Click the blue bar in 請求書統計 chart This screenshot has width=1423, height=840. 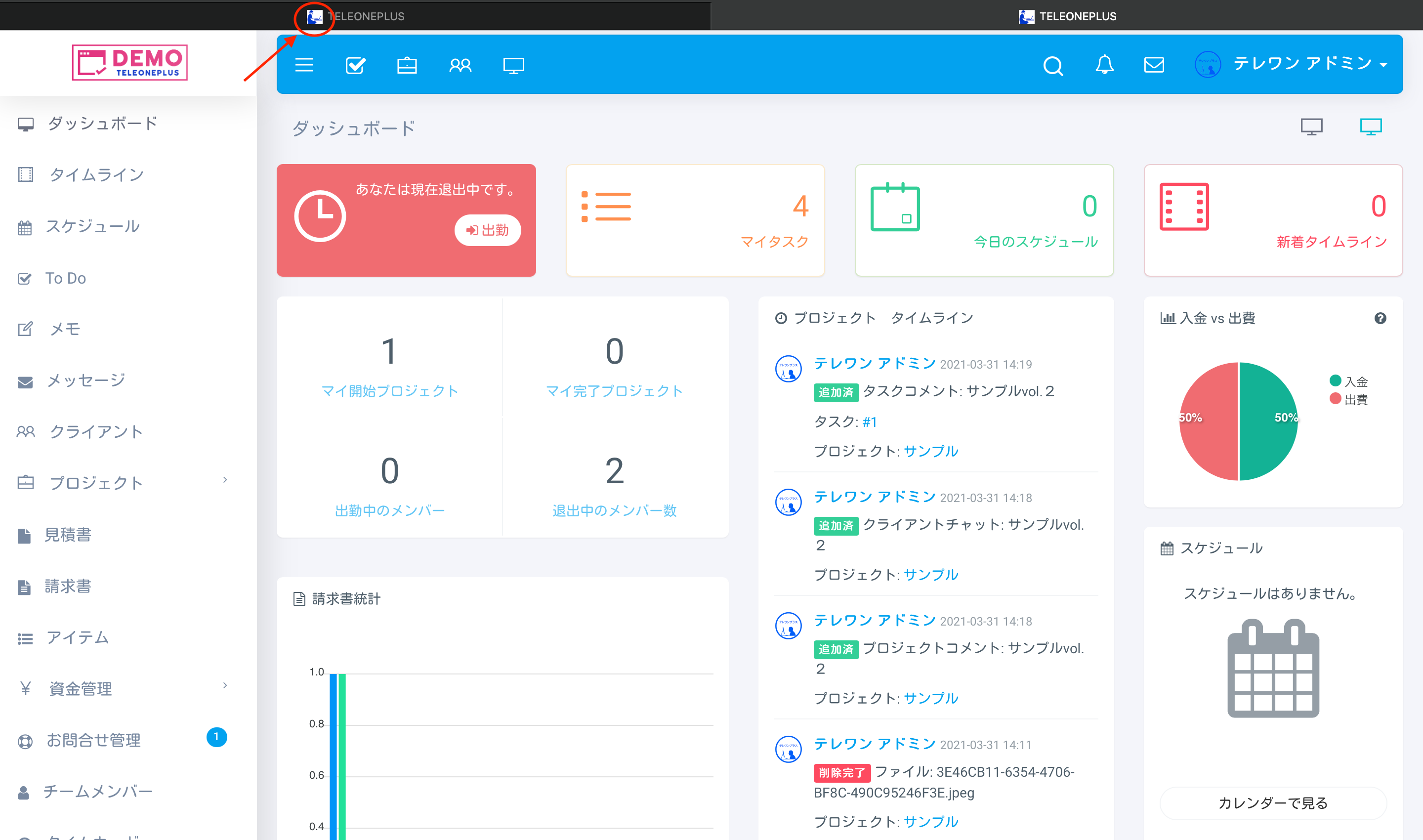(x=334, y=756)
